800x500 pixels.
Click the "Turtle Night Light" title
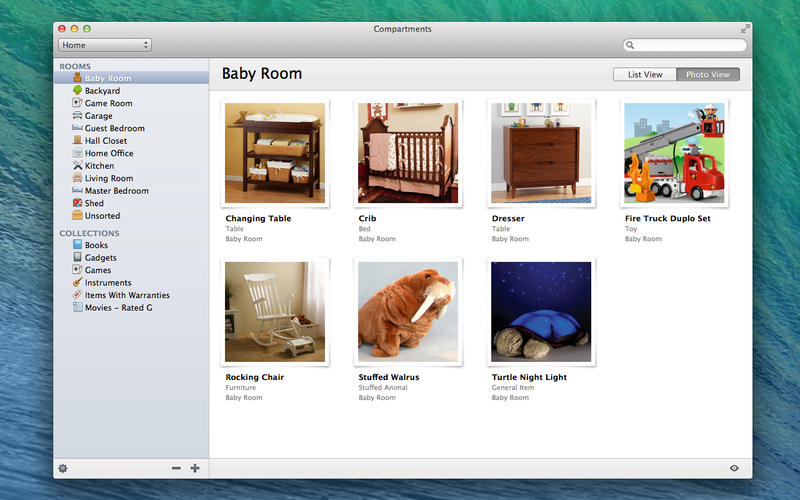[x=529, y=377]
